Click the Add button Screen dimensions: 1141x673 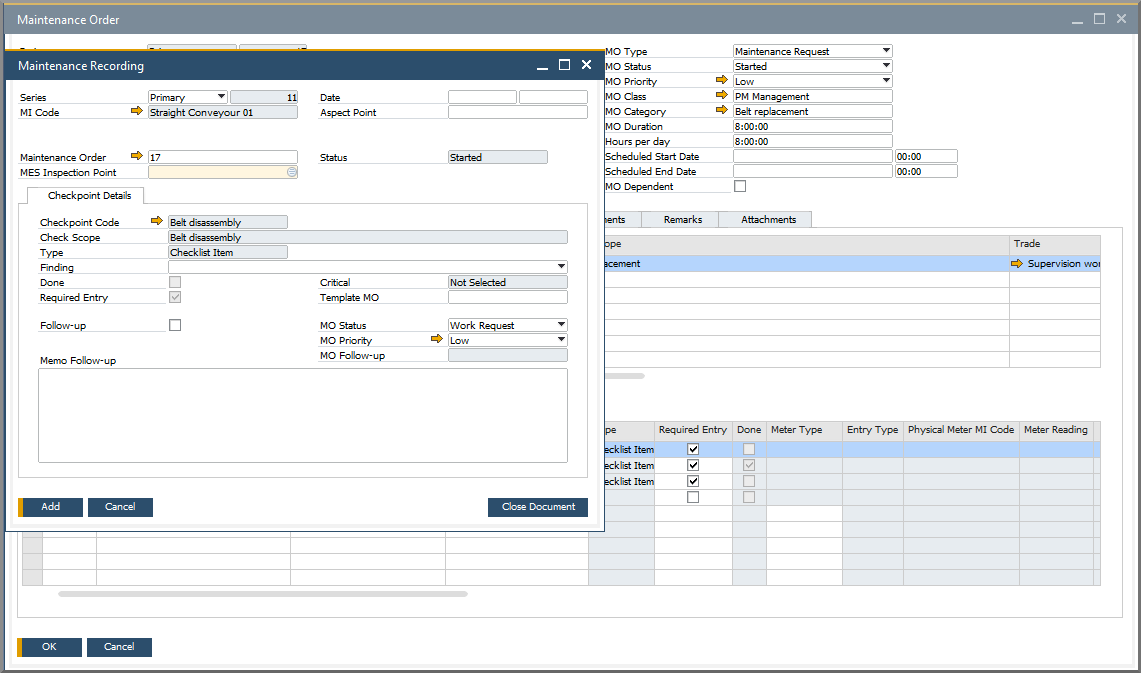point(50,507)
